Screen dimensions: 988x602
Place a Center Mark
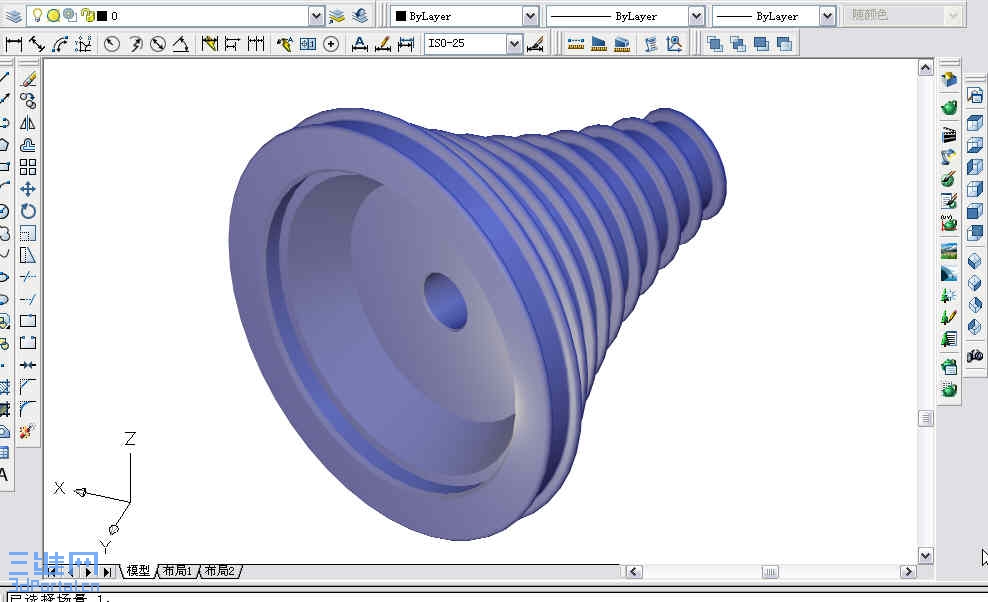tap(331, 43)
